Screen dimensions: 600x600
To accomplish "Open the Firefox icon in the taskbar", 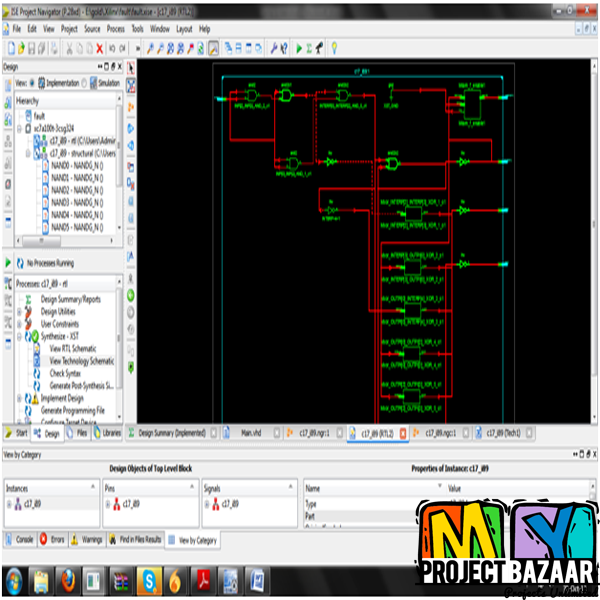I will point(66,579).
